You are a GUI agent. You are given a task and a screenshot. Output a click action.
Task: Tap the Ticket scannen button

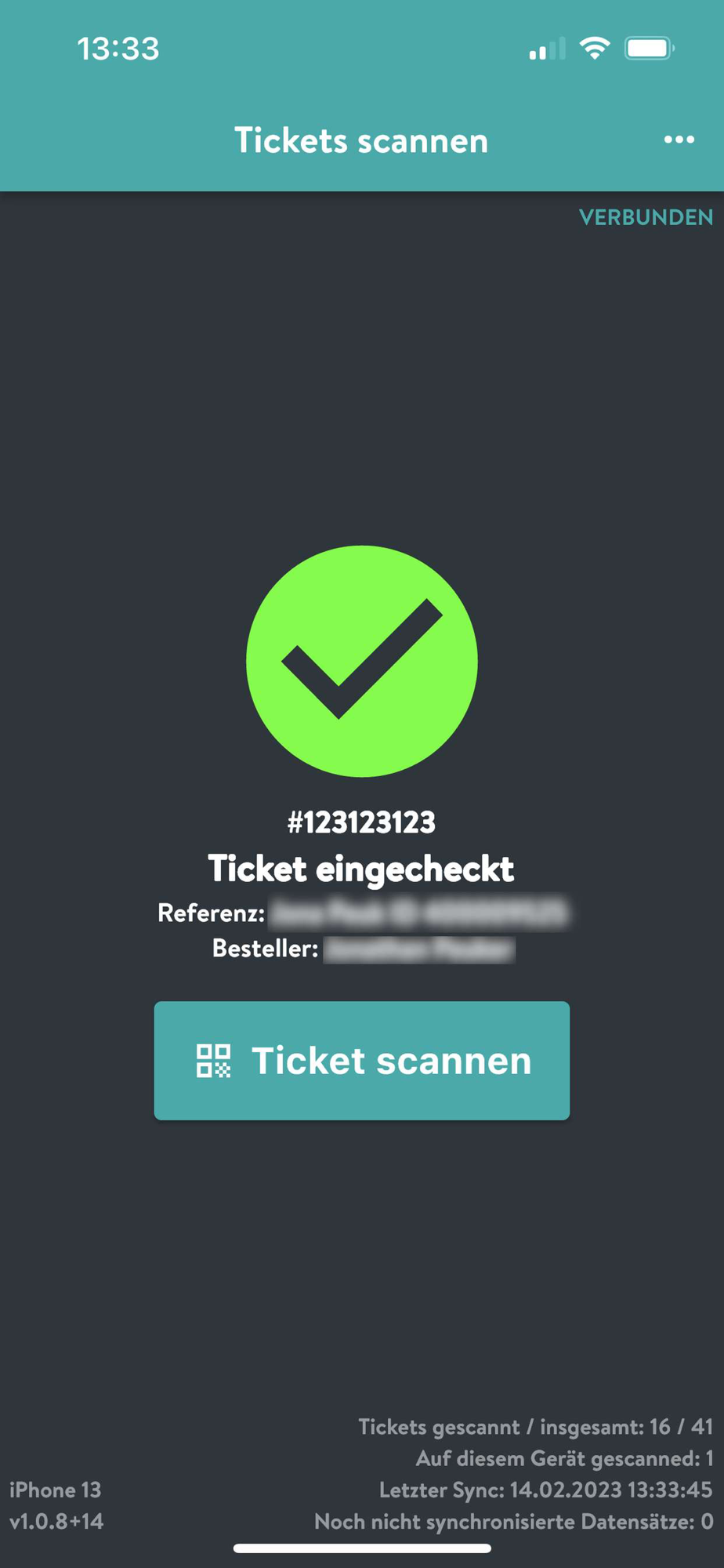(x=362, y=1060)
